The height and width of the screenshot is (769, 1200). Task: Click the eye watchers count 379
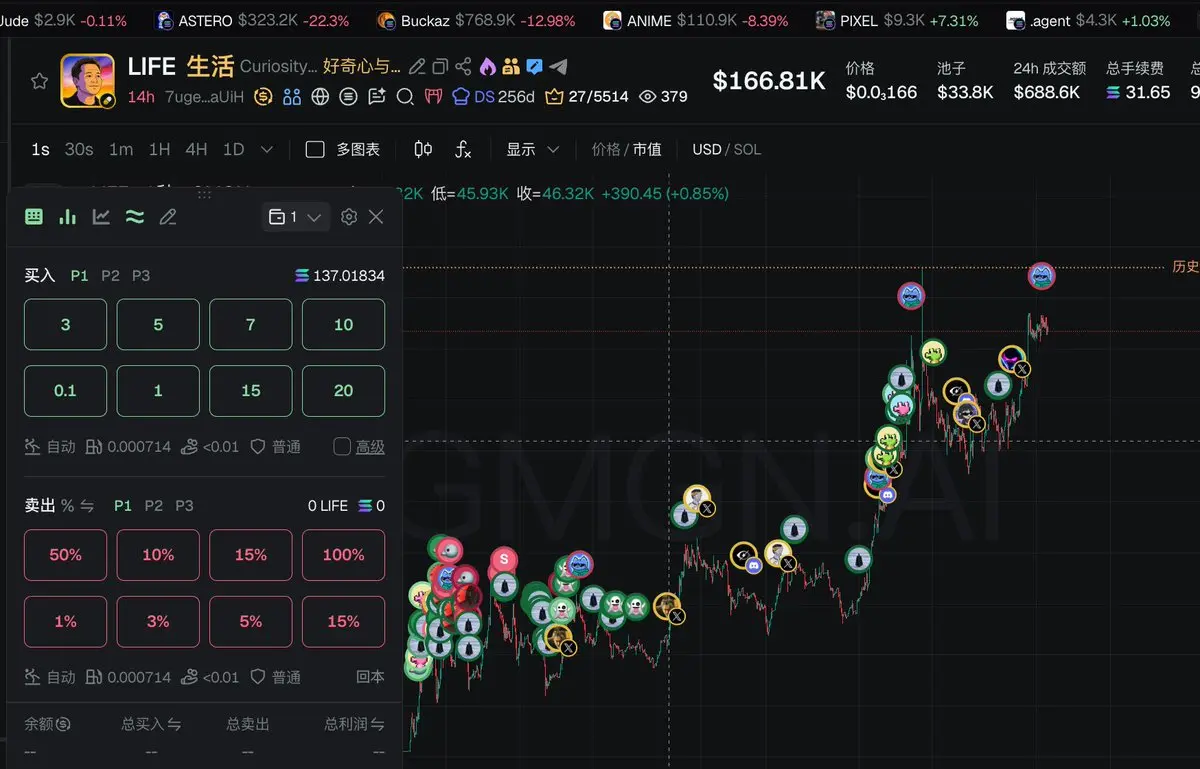pyautogui.click(x=663, y=97)
